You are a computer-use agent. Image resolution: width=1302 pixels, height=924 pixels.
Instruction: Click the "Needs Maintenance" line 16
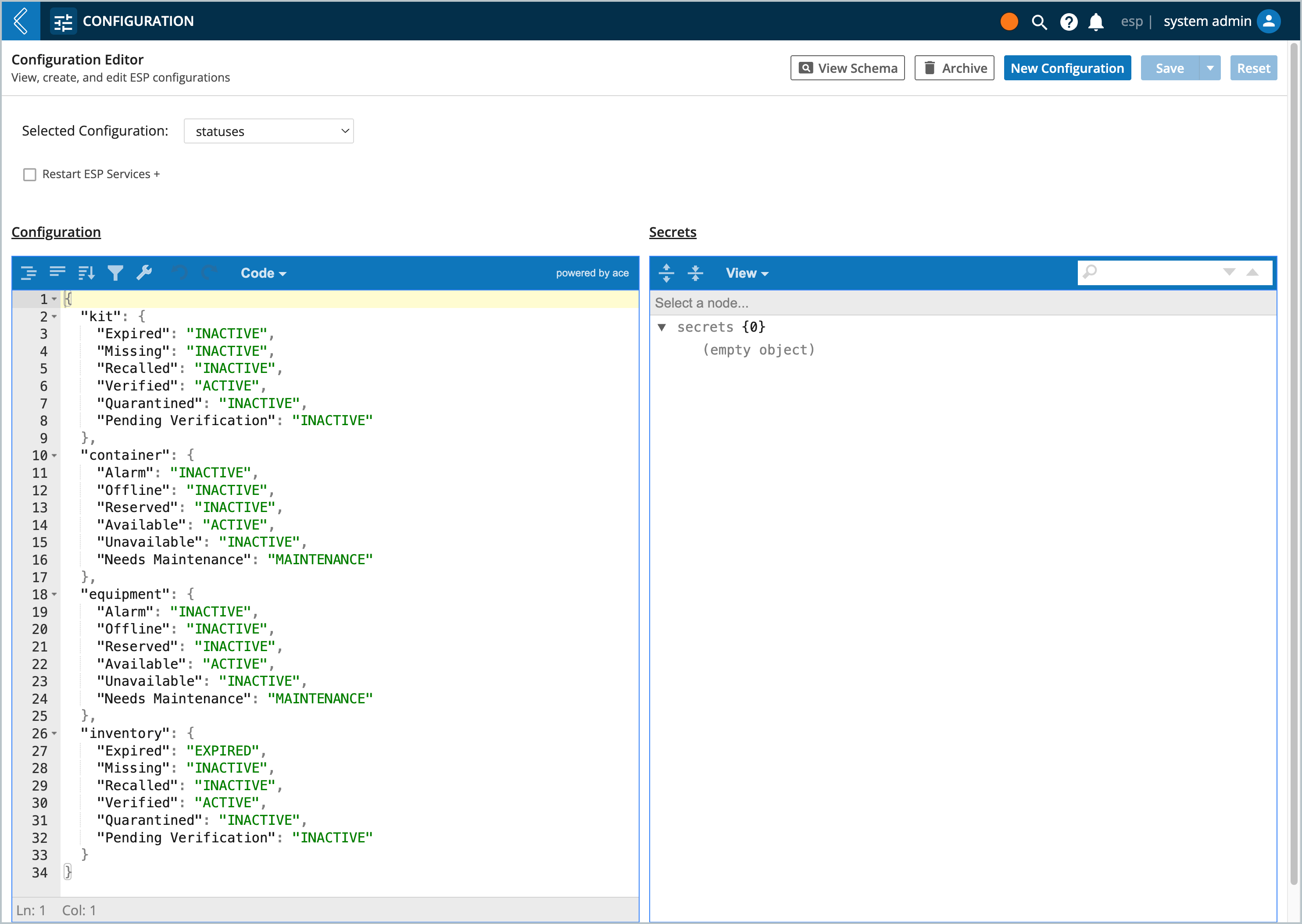coord(235,560)
